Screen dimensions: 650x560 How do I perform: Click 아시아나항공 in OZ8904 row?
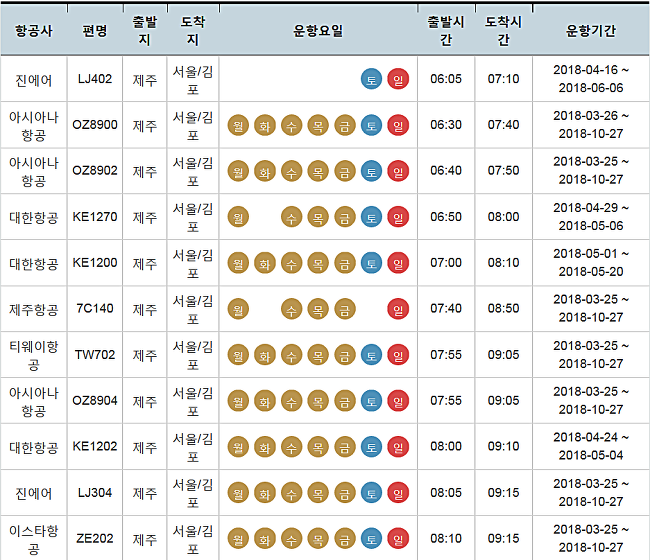click(x=34, y=402)
